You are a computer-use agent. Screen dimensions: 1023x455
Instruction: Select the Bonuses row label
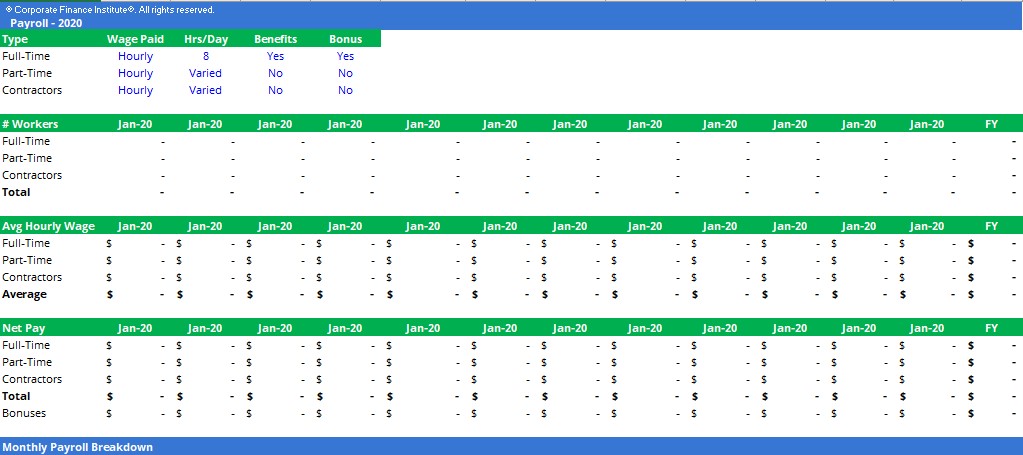(23, 413)
